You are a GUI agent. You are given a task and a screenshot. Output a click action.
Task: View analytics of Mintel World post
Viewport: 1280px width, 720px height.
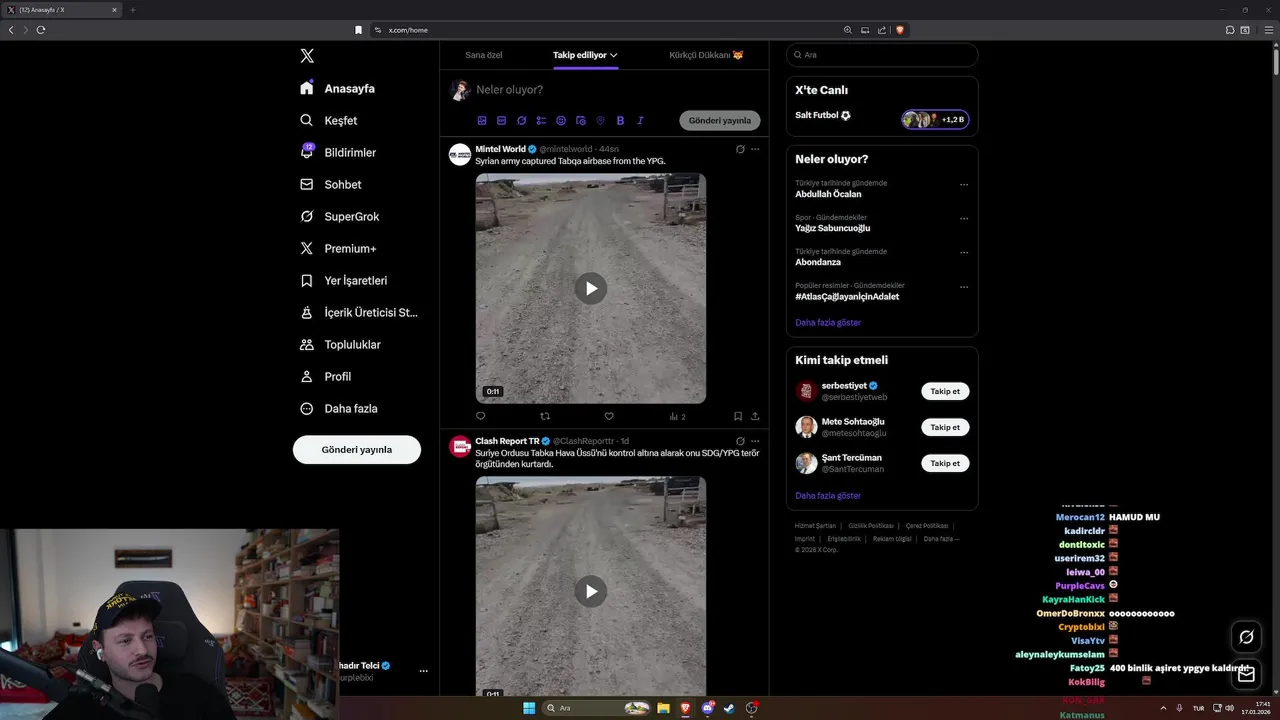click(x=677, y=416)
